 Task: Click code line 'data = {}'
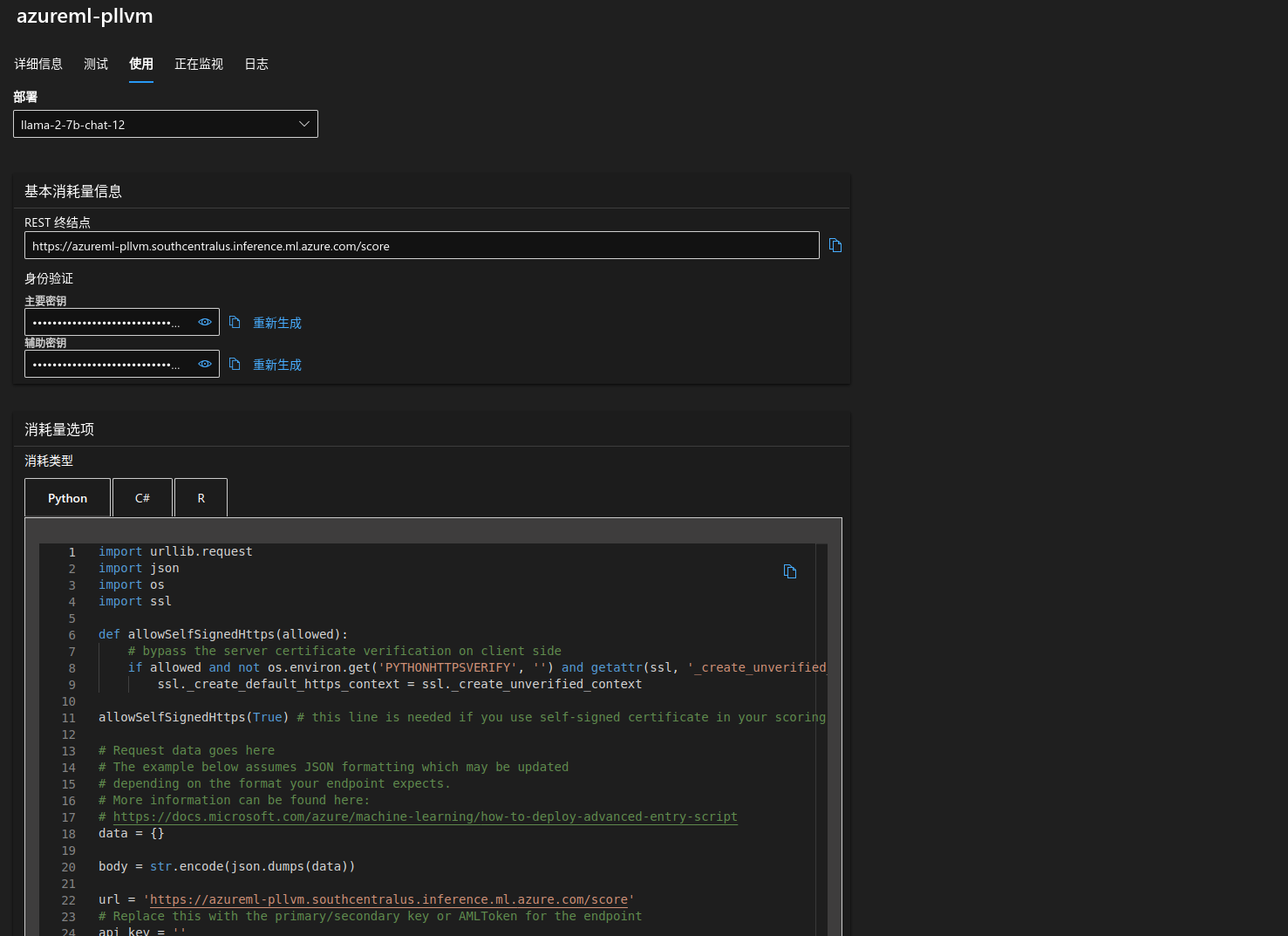(x=131, y=833)
